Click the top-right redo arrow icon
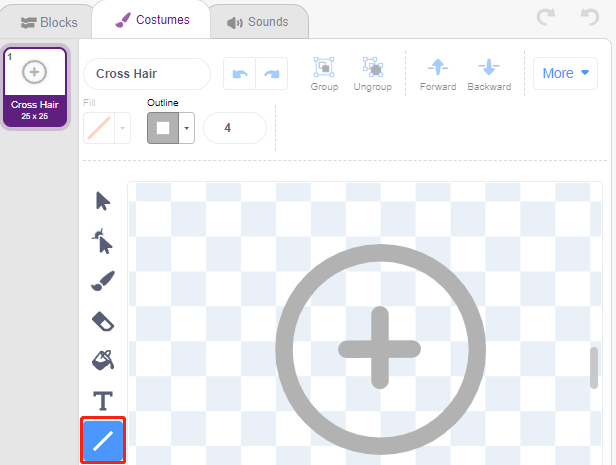 tap(546, 17)
